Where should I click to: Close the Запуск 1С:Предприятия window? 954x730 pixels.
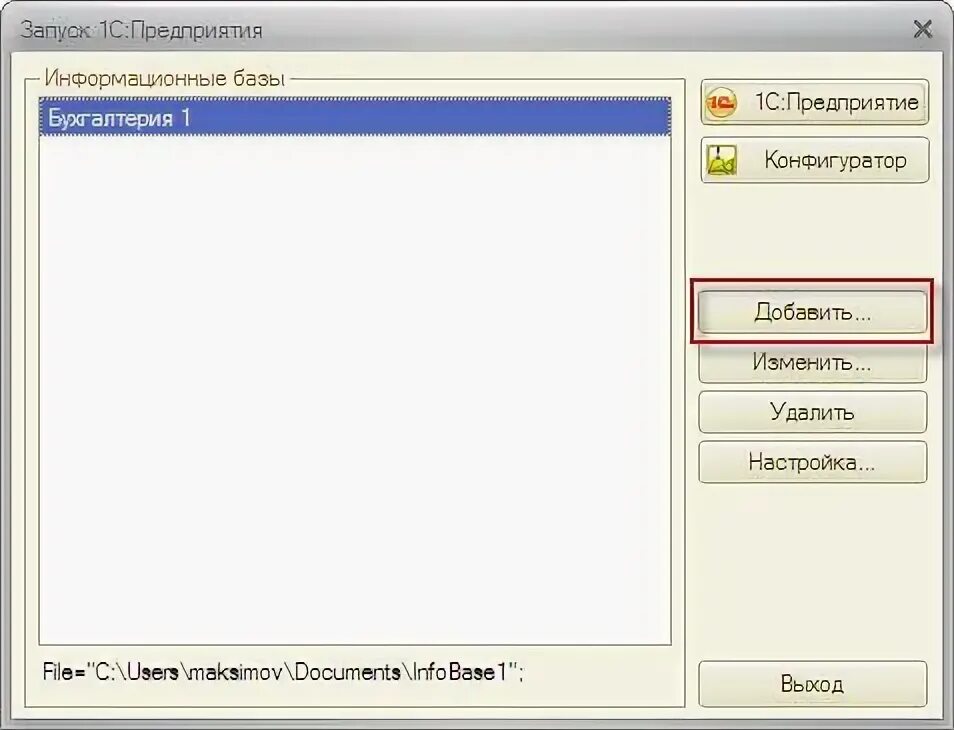point(923,29)
